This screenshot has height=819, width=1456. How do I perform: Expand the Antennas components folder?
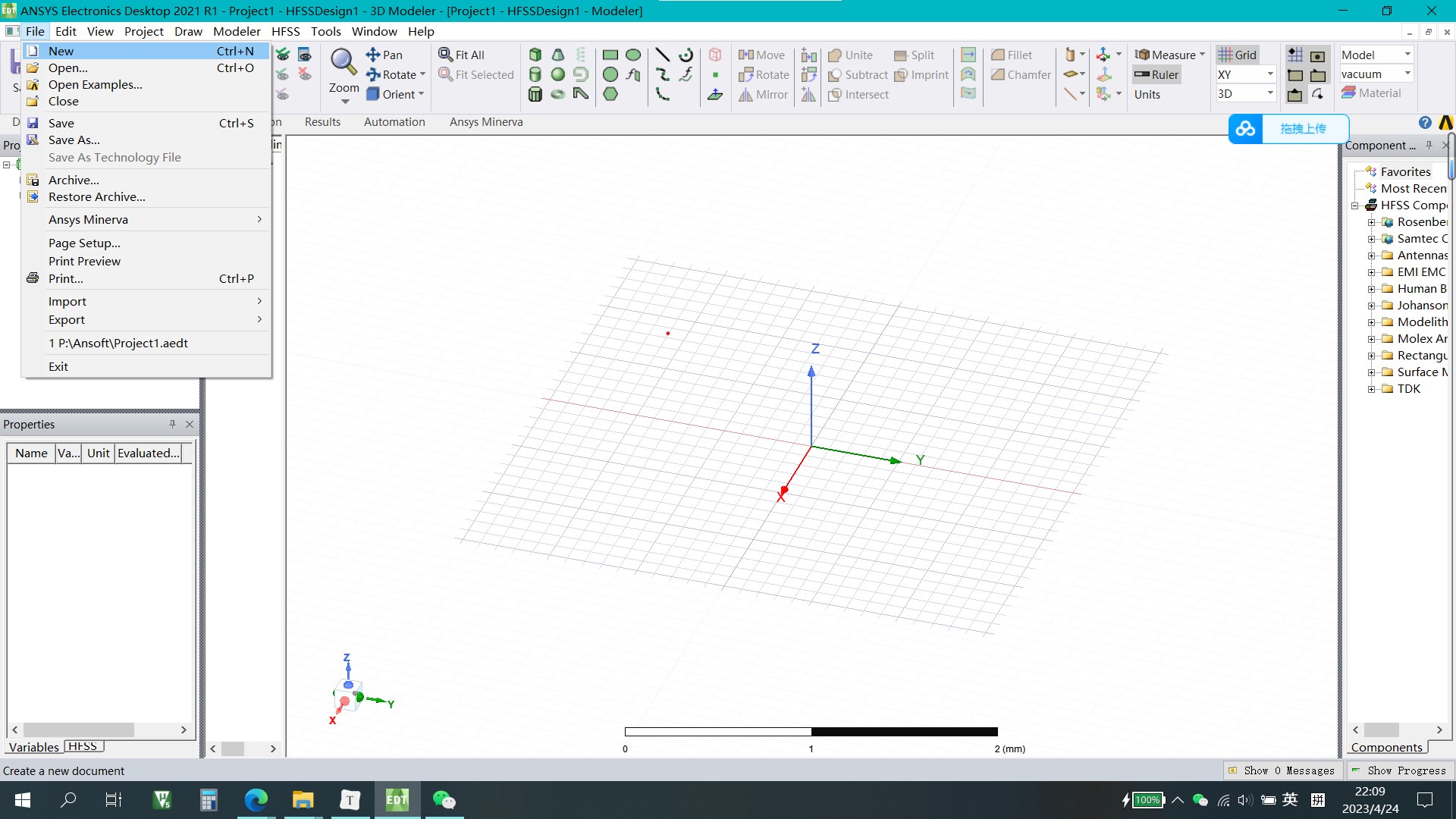point(1371,256)
